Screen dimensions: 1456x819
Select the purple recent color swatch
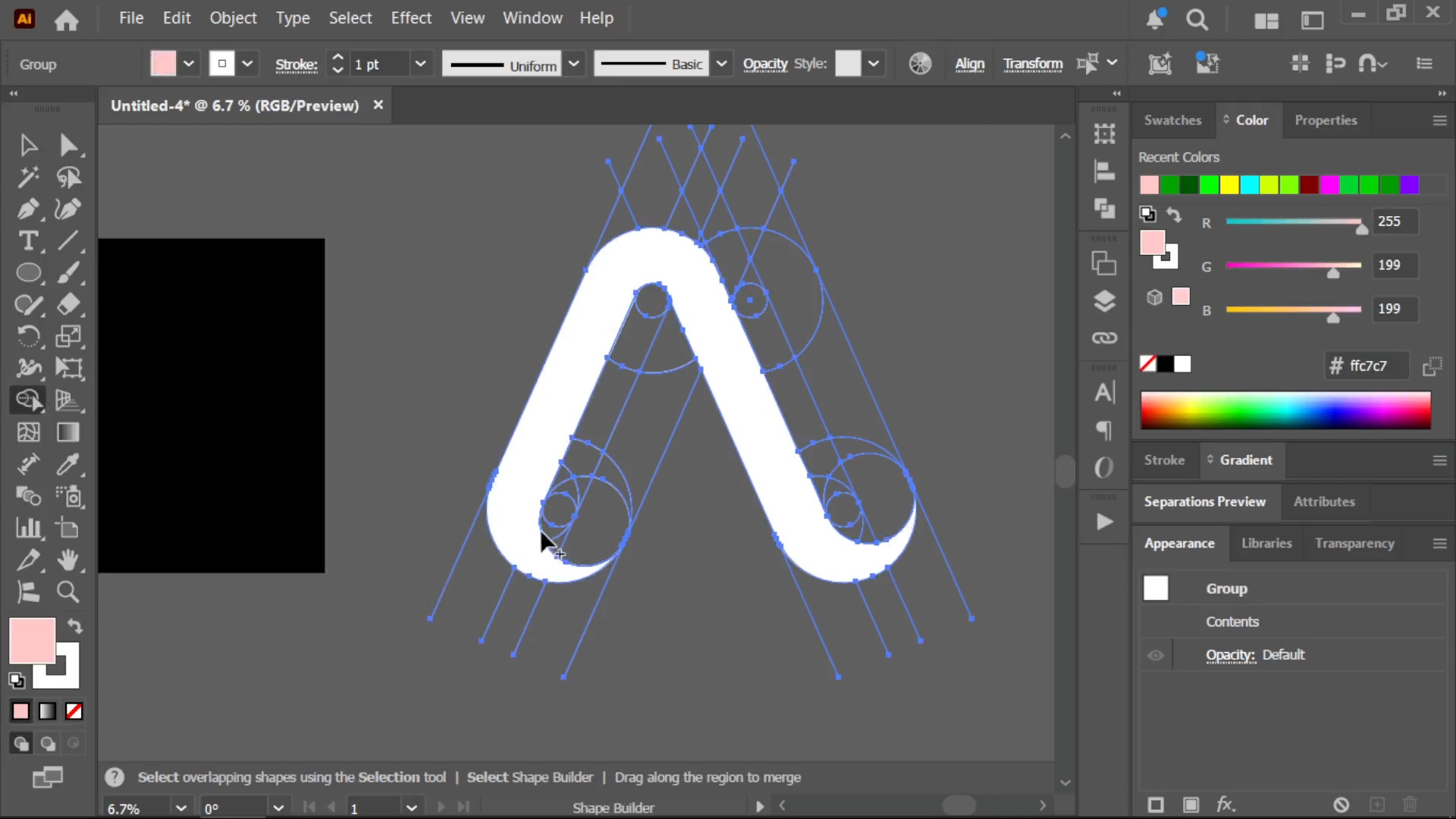[x=1409, y=185]
